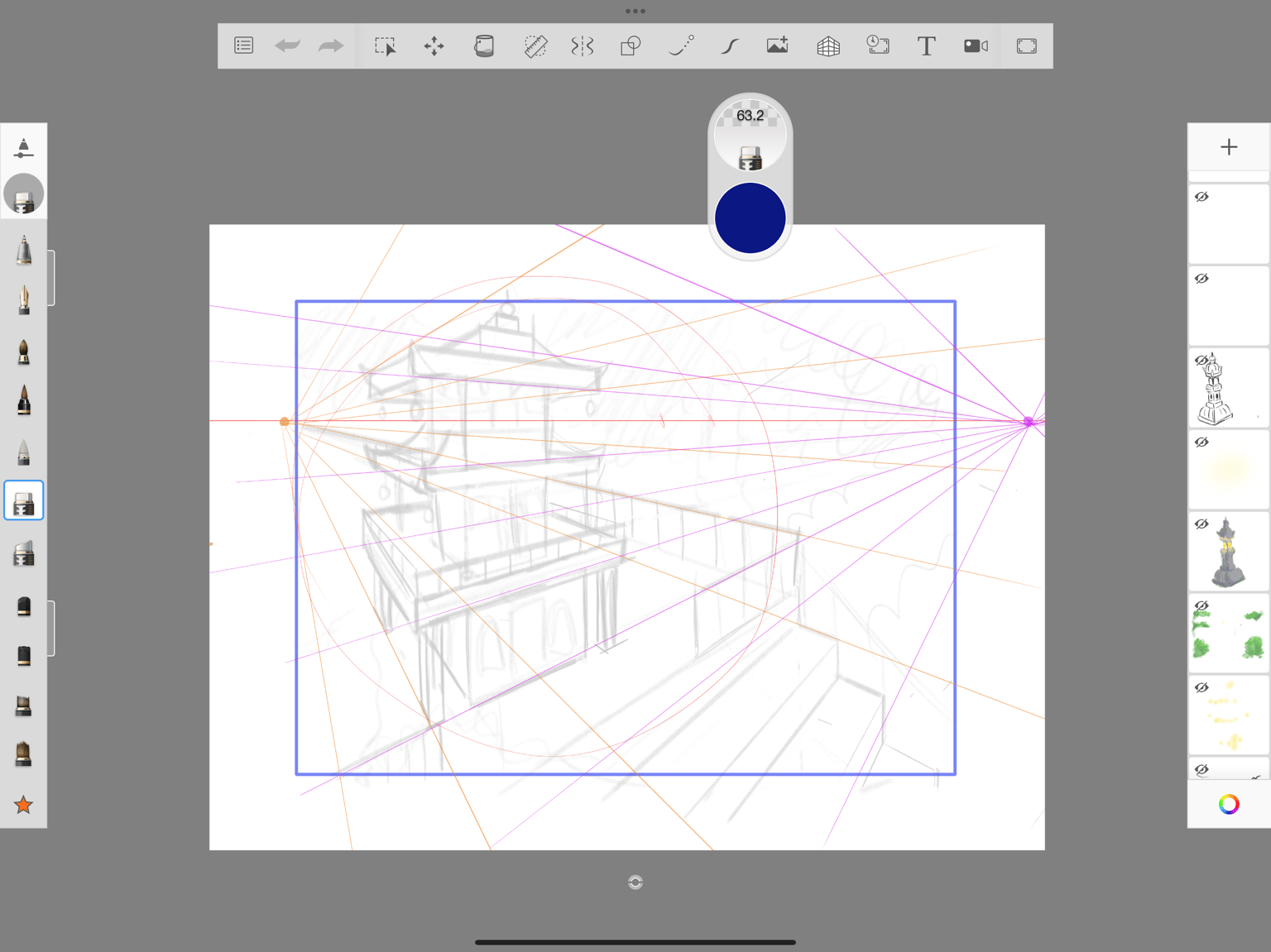This screenshot has height=952, width=1271.
Task: Show the tower line-art layer
Action: [1201, 361]
